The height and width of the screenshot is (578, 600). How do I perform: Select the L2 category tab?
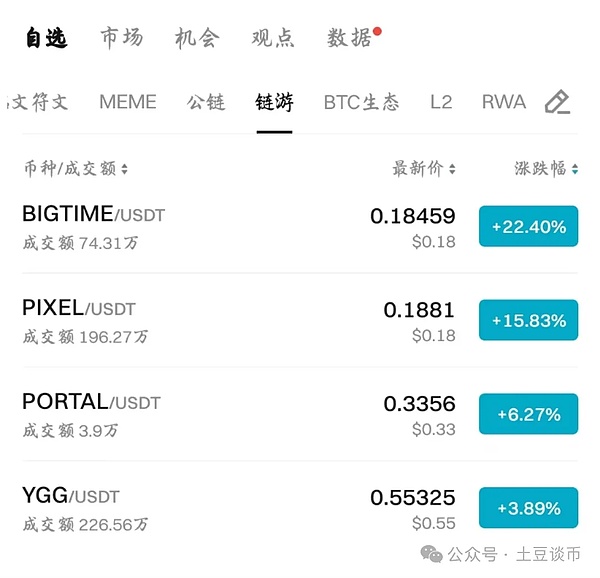coord(441,102)
